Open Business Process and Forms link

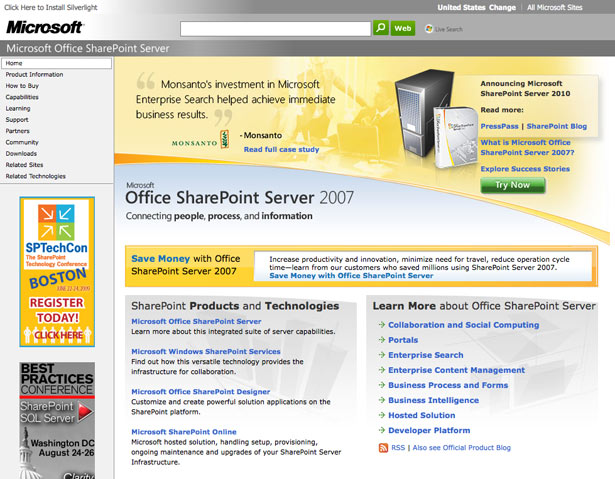pyautogui.click(x=448, y=385)
